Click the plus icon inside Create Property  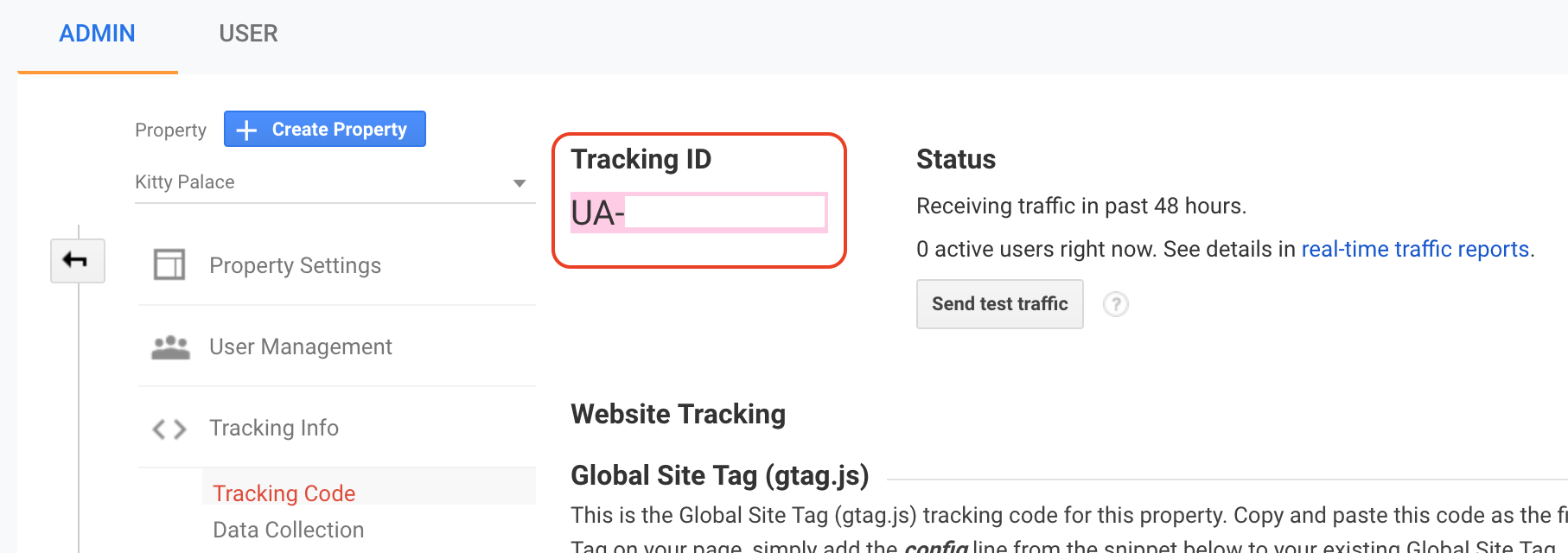click(245, 129)
